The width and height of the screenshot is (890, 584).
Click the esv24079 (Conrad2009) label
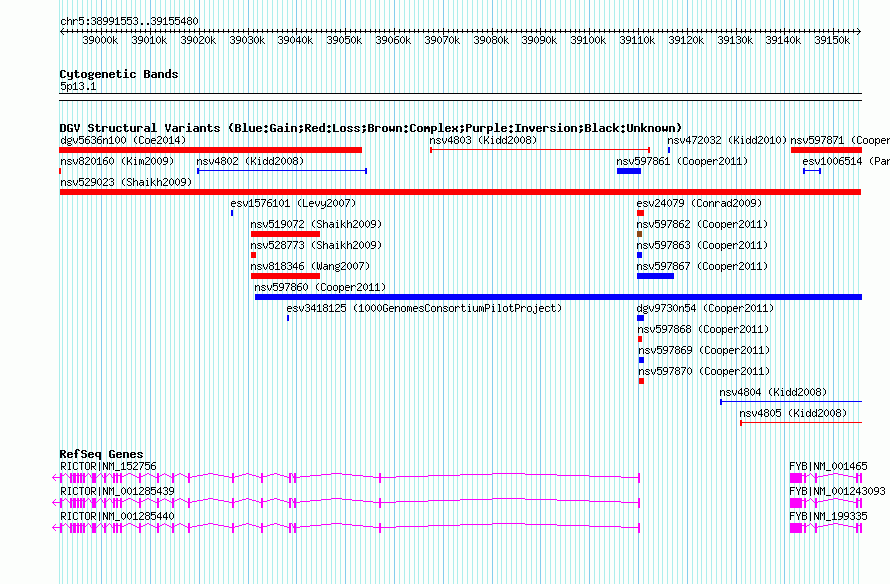699,203
